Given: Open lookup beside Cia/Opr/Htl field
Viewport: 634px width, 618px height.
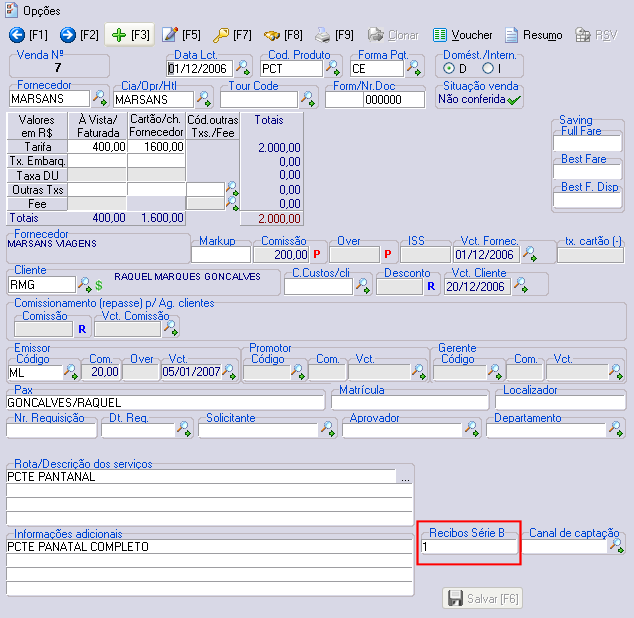Looking at the screenshot, I should [204, 99].
